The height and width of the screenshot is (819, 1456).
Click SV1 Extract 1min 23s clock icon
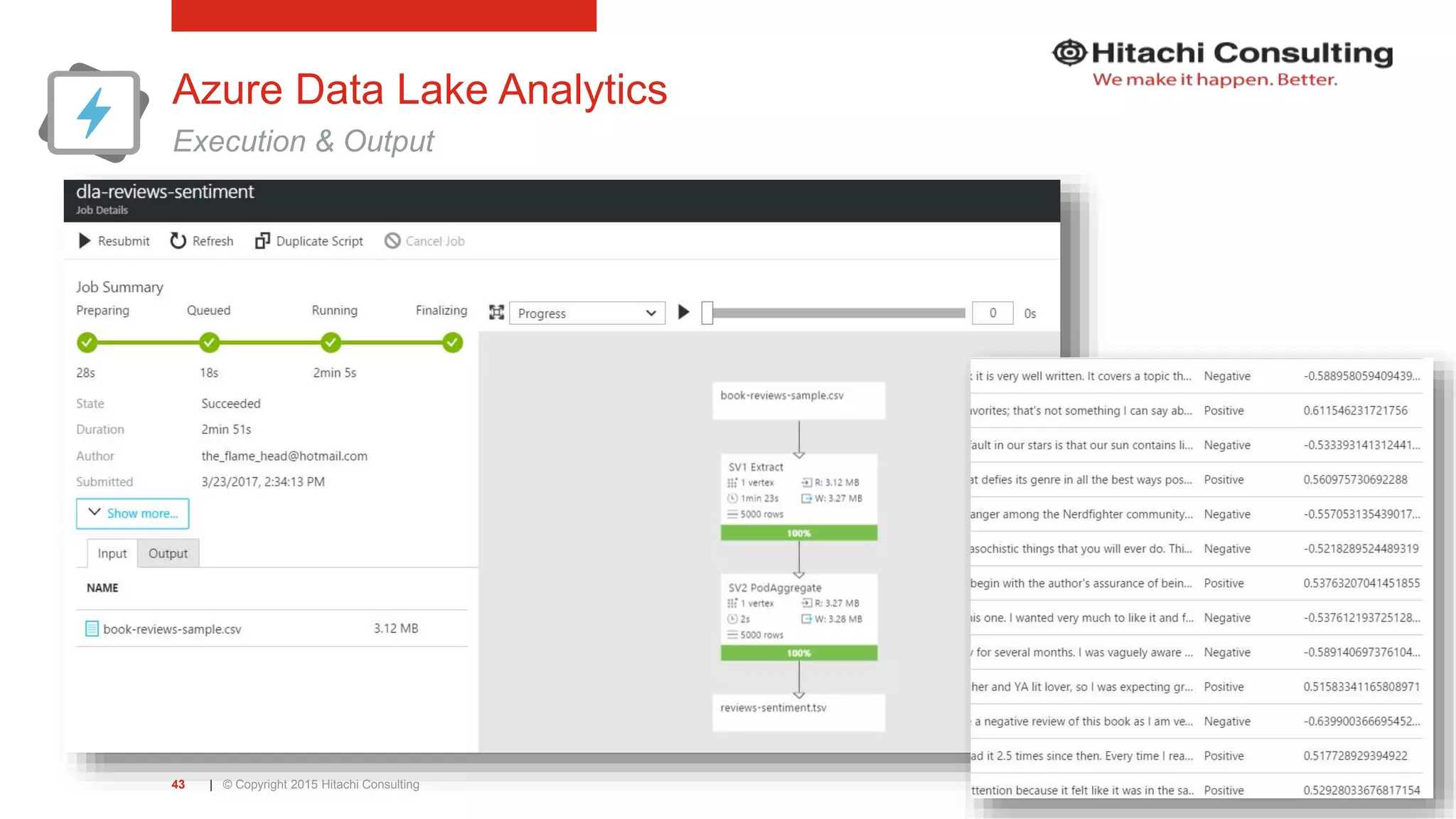732,498
